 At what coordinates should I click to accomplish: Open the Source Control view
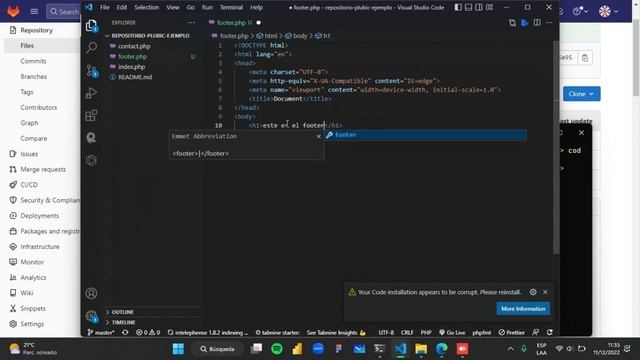click(91, 71)
